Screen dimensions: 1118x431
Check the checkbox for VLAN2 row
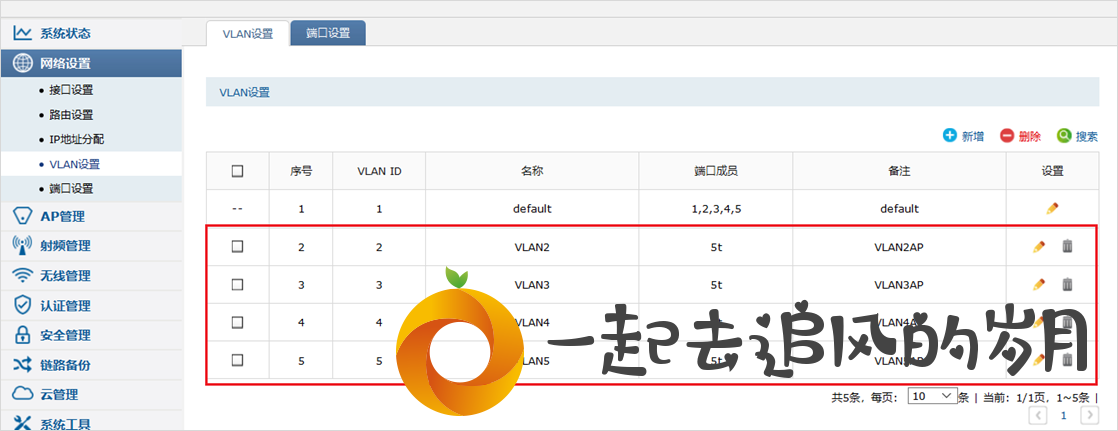point(237,246)
